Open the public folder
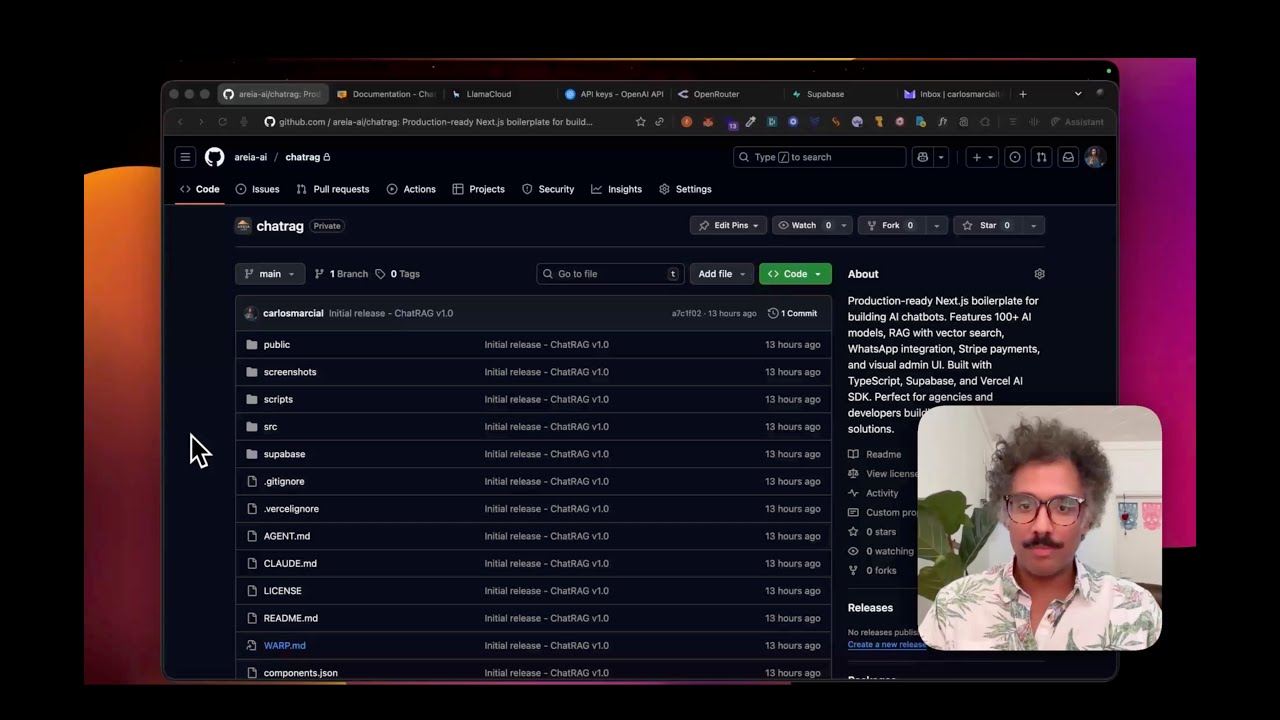The image size is (1280, 720). [x=277, y=344]
